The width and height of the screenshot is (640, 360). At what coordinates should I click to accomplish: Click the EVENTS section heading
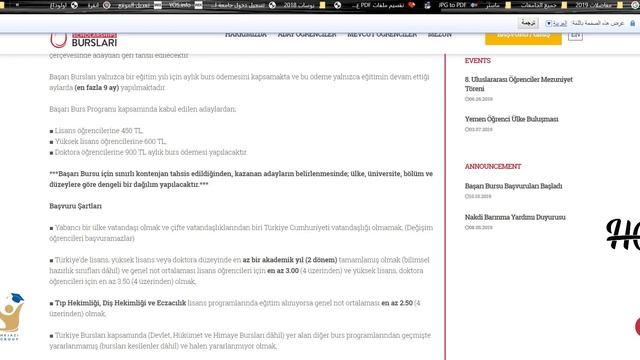pyautogui.click(x=478, y=60)
